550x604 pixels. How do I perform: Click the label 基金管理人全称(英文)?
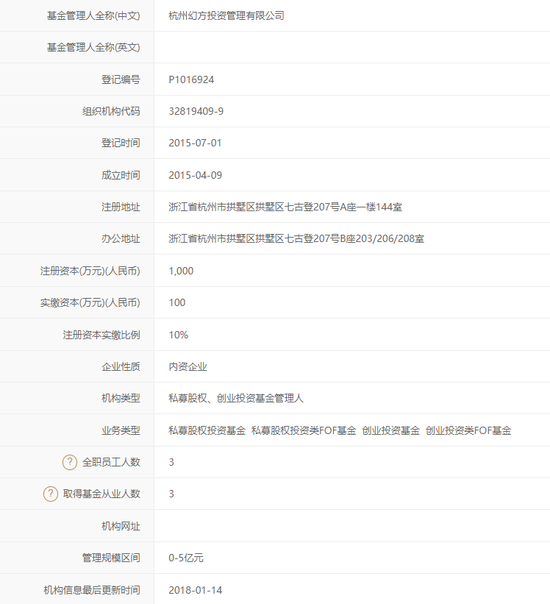pyautogui.click(x=94, y=47)
